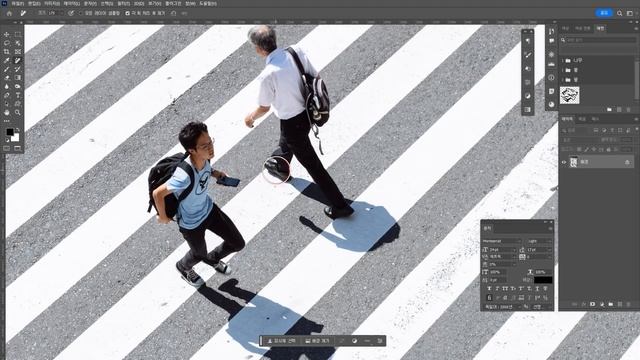Toggle Strikethrough in Character panel
The width and height of the screenshot is (640, 360).
point(545,289)
